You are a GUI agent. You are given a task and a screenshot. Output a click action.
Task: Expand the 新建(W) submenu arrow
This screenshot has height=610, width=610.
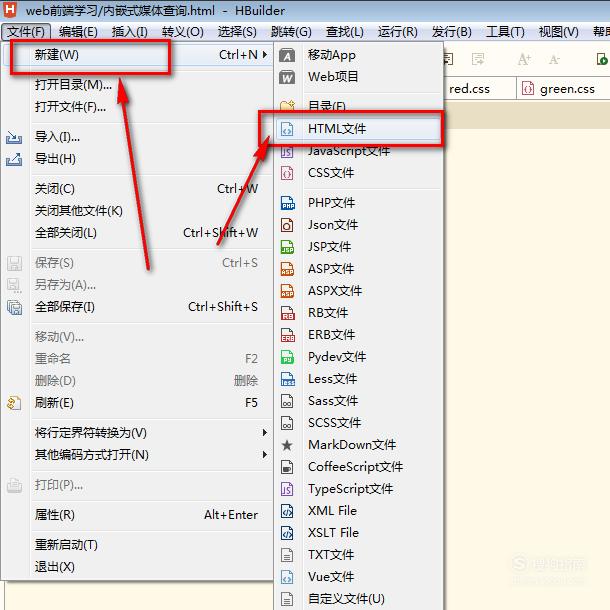point(265,55)
